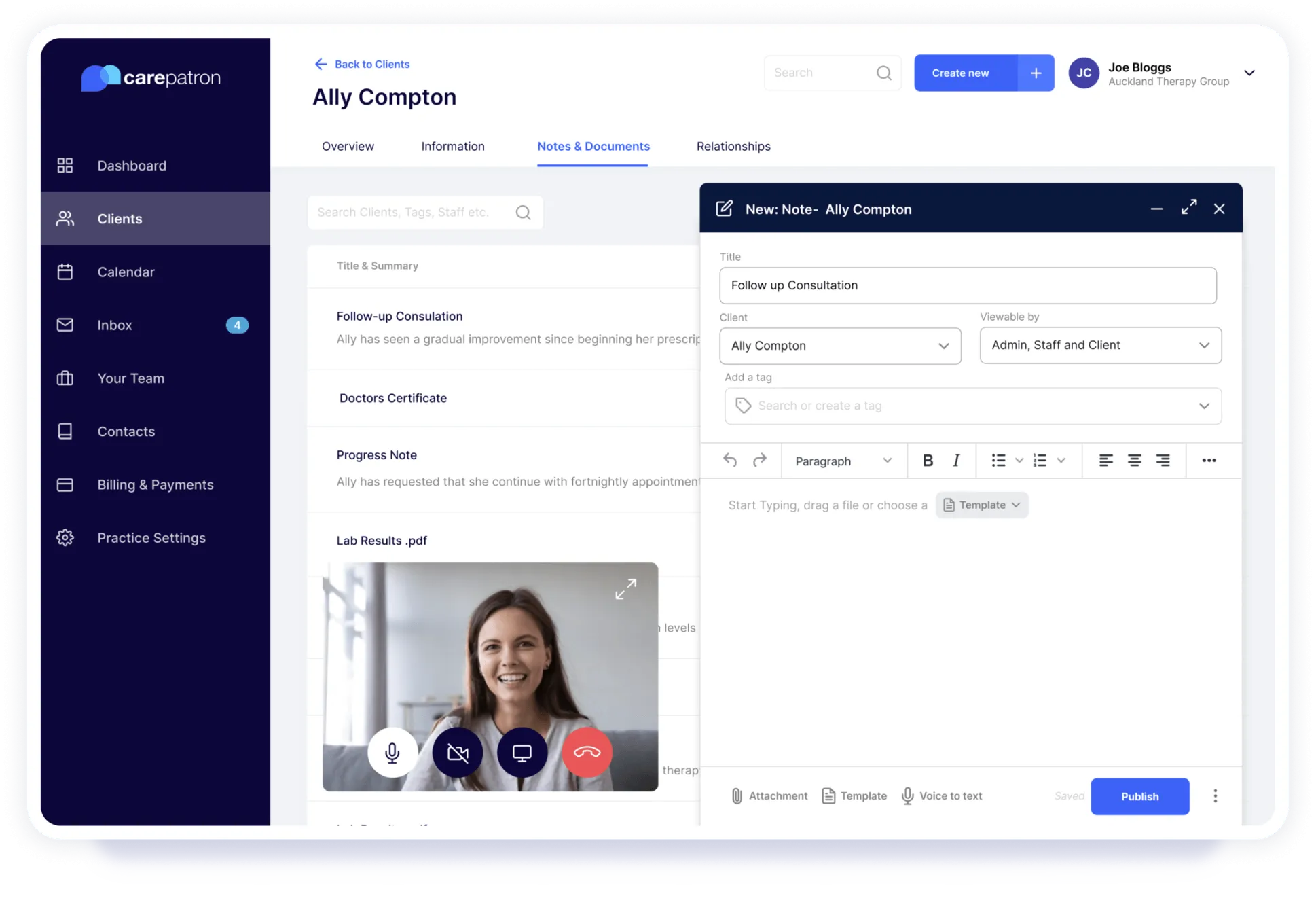Open the Client Ally Compton dropdown
The height and width of the screenshot is (913, 1316).
[840, 346]
